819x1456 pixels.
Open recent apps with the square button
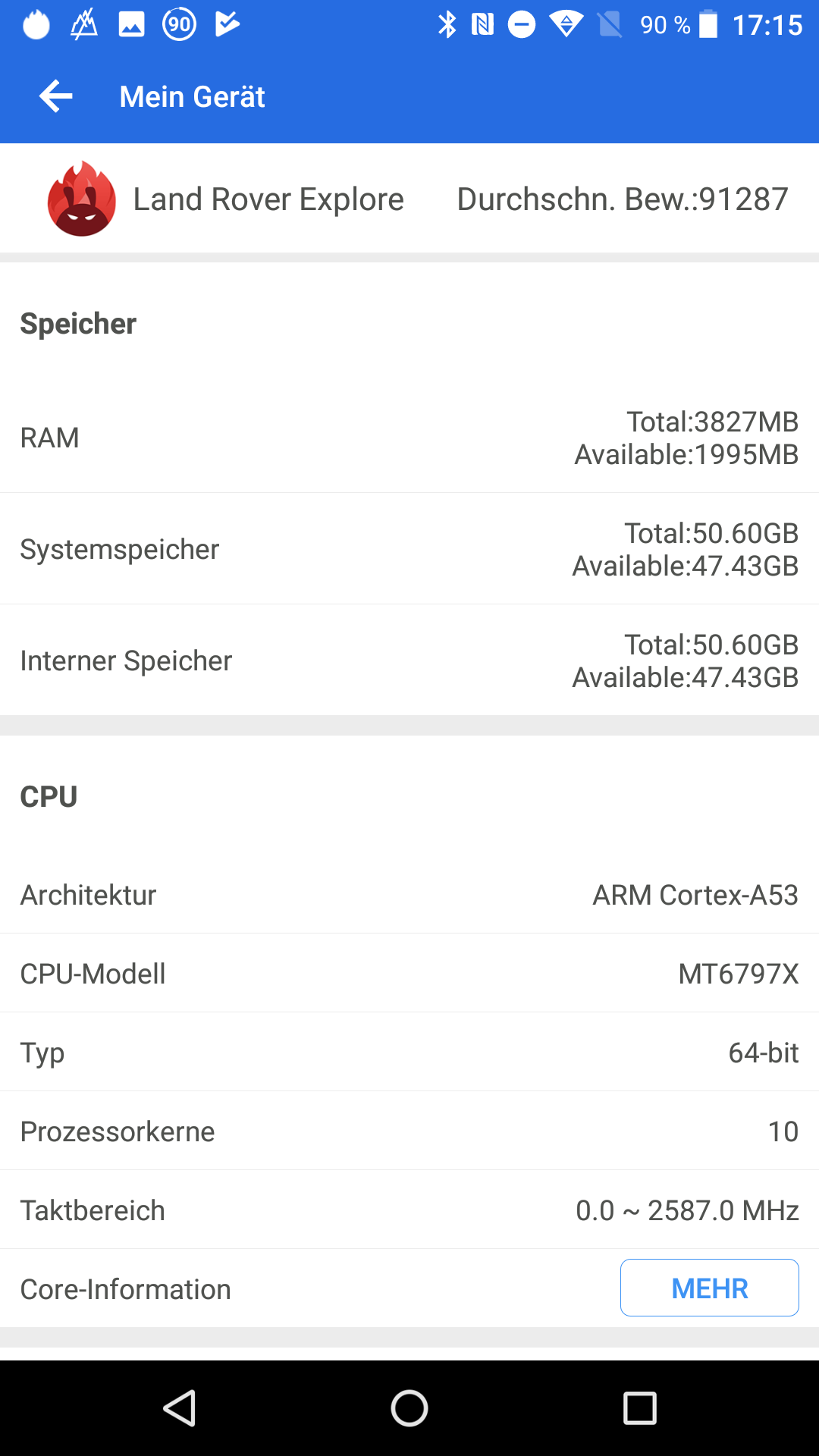coord(639,1408)
